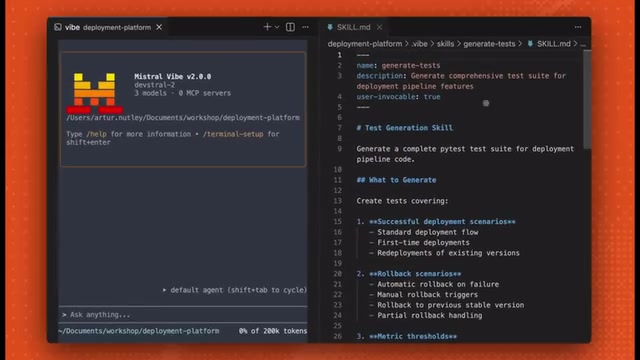This screenshot has width=640, height=360.
Task: Click line number 1 in editor gutter
Action: [x=339, y=55]
